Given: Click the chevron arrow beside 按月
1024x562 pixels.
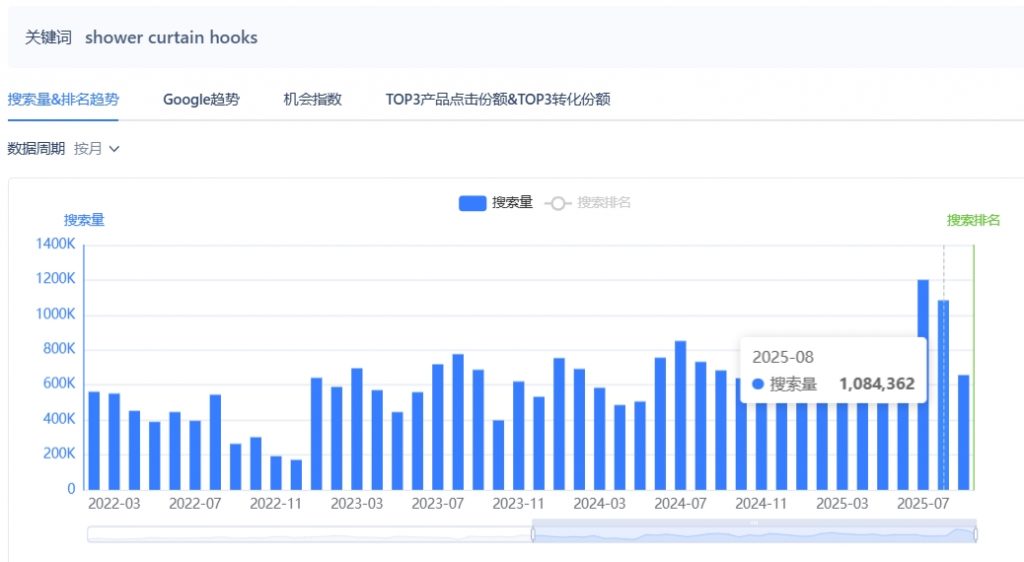Looking at the screenshot, I should pyautogui.click(x=114, y=149).
